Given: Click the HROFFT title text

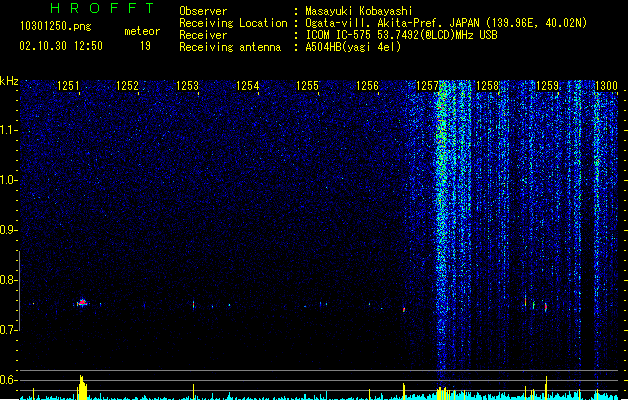Looking at the screenshot, I should pyautogui.click(x=102, y=8).
